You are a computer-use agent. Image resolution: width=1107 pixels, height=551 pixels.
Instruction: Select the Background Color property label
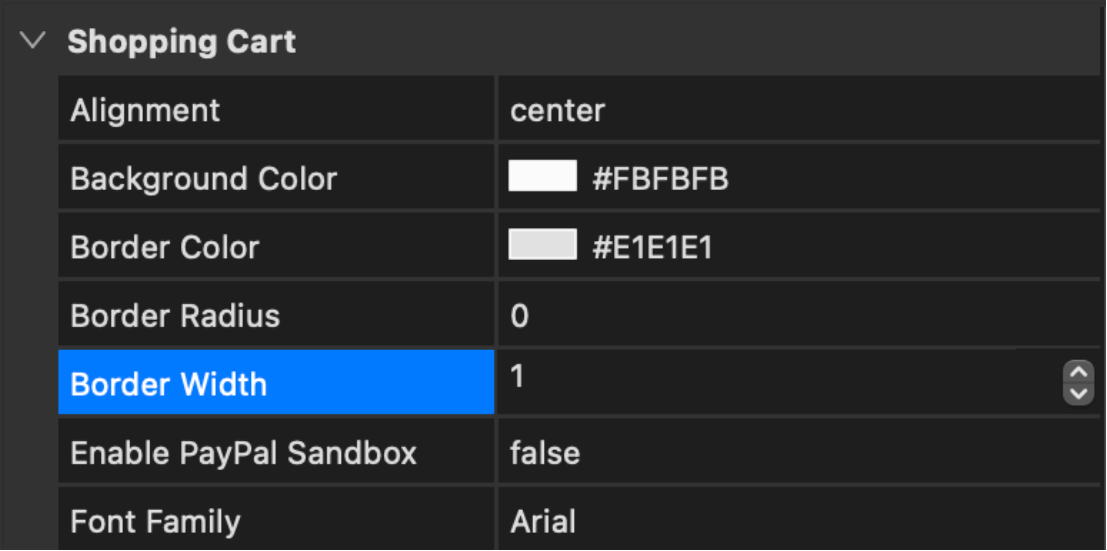(204, 179)
